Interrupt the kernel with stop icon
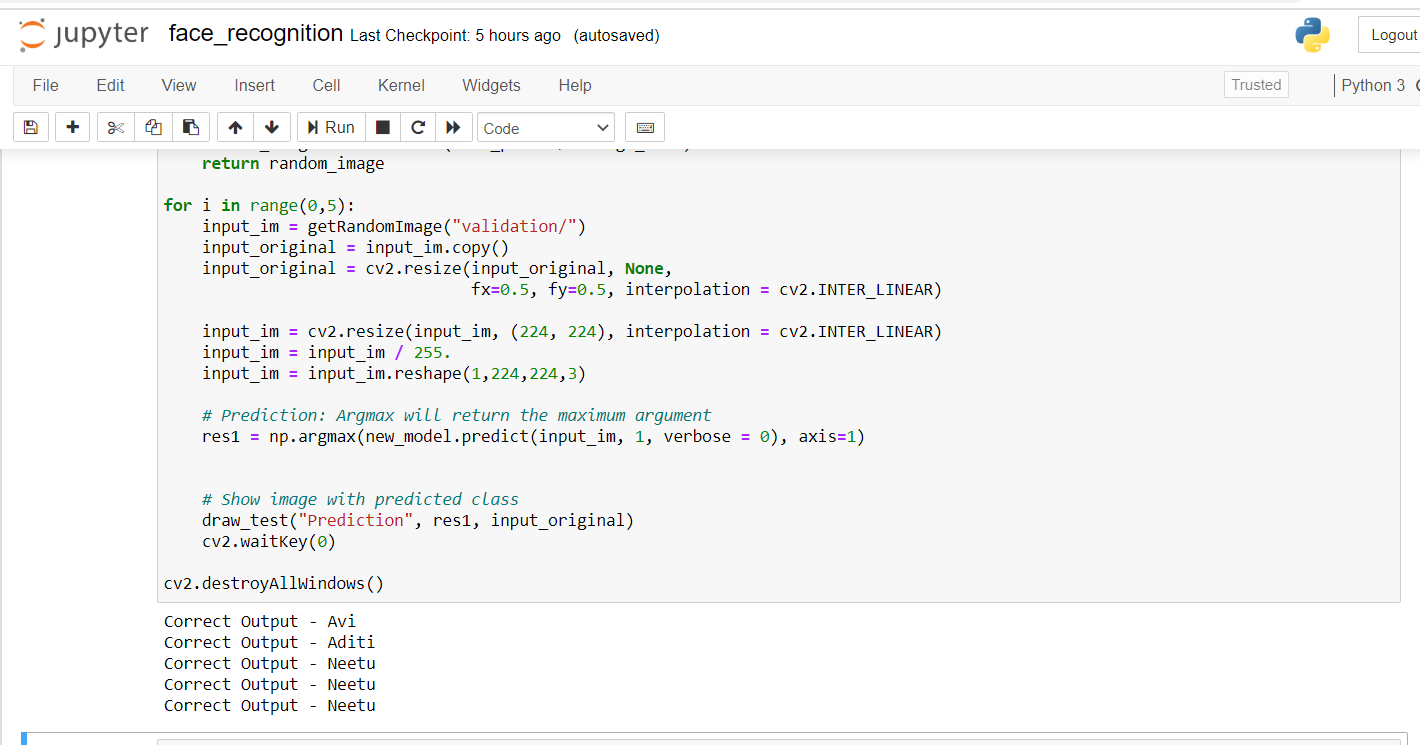The height and width of the screenshot is (745, 1420). [382, 128]
